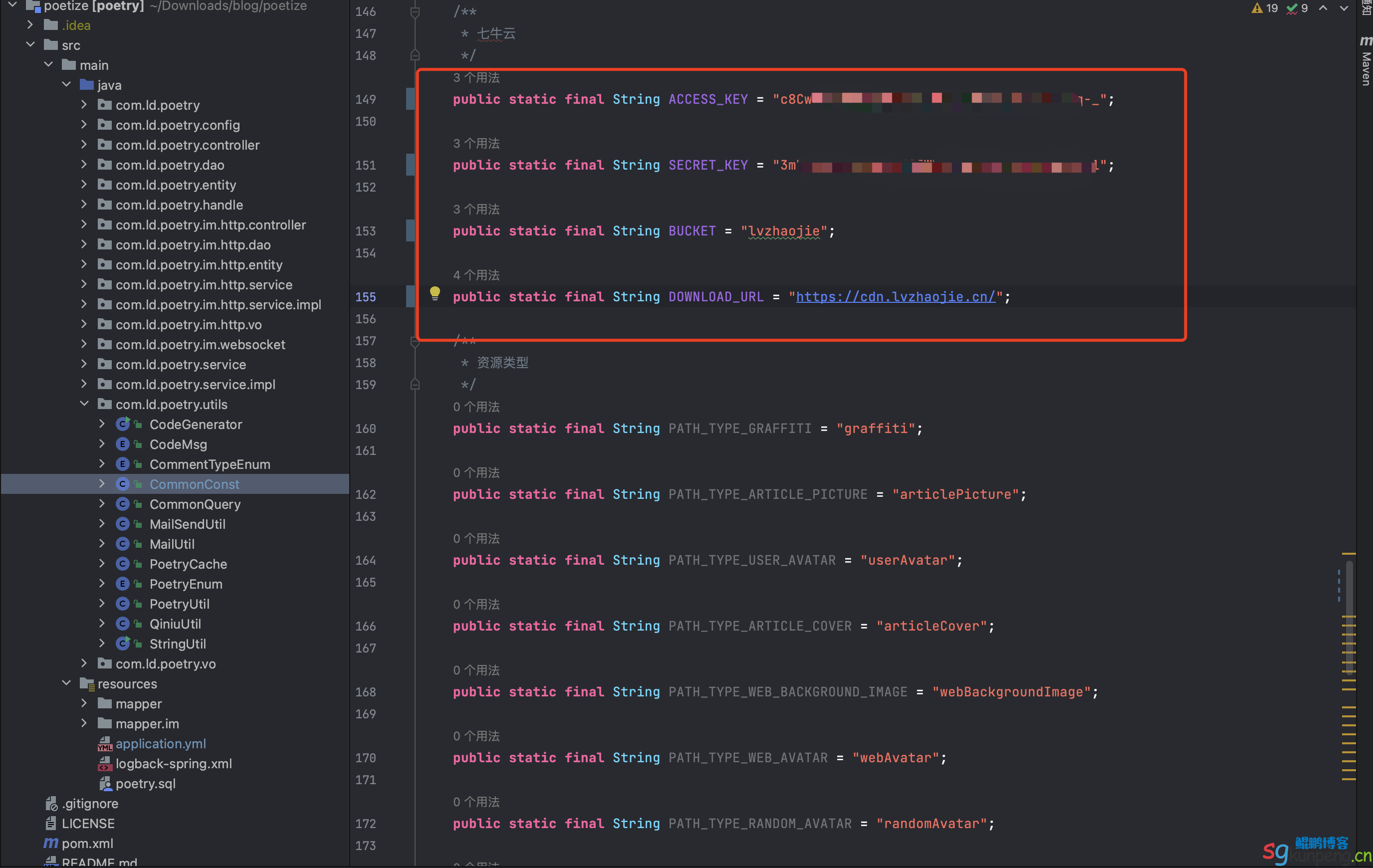The image size is (1373, 868).
Task: Click usages hint above BUCKET
Action: [x=476, y=210]
